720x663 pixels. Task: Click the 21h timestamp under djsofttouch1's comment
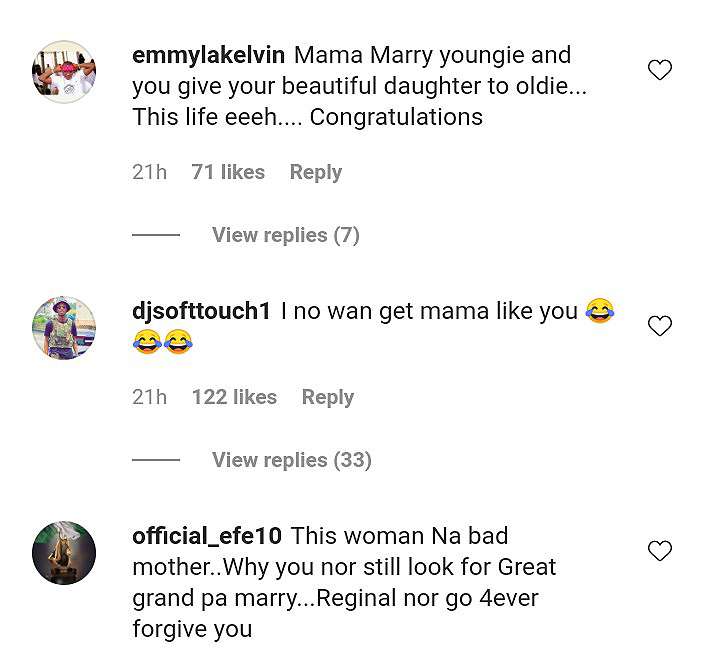tap(149, 397)
